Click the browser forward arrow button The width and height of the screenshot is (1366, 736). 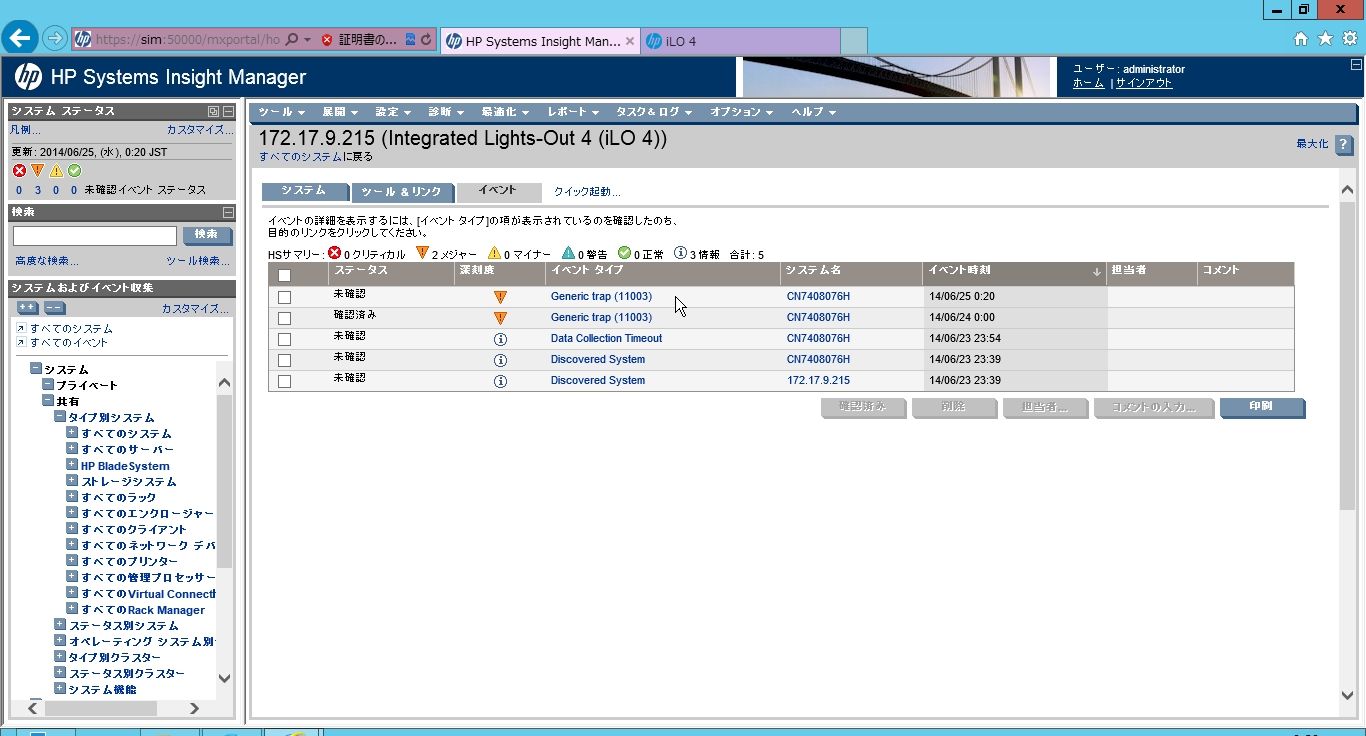point(55,39)
